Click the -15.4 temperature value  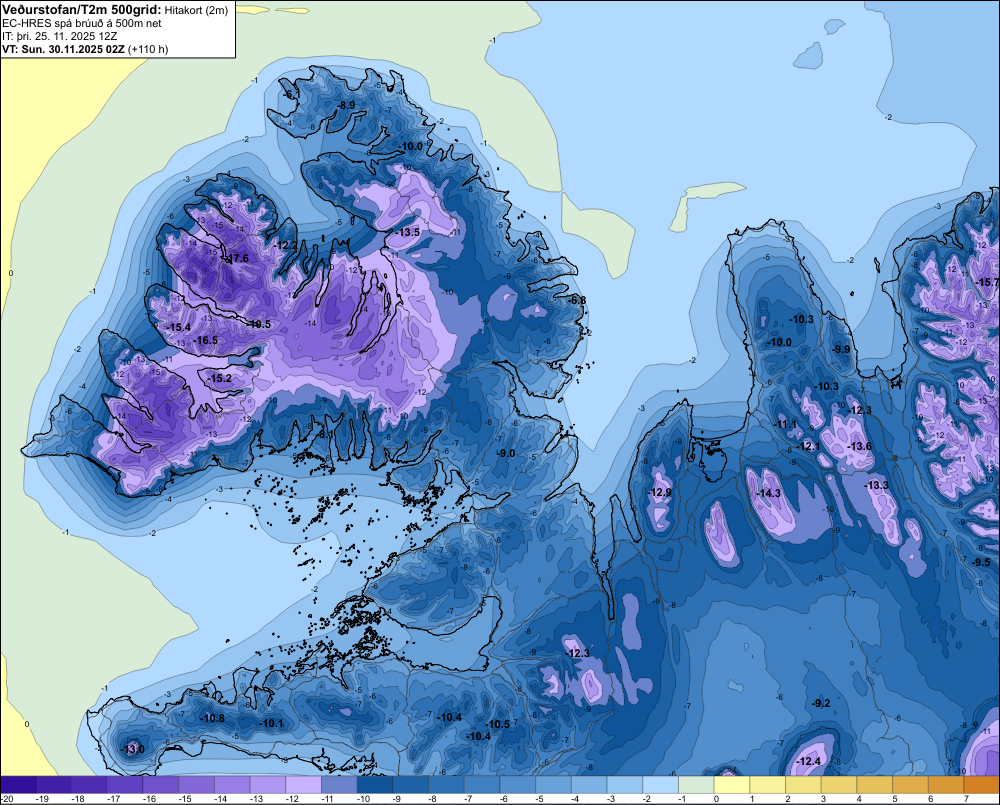tap(179, 327)
